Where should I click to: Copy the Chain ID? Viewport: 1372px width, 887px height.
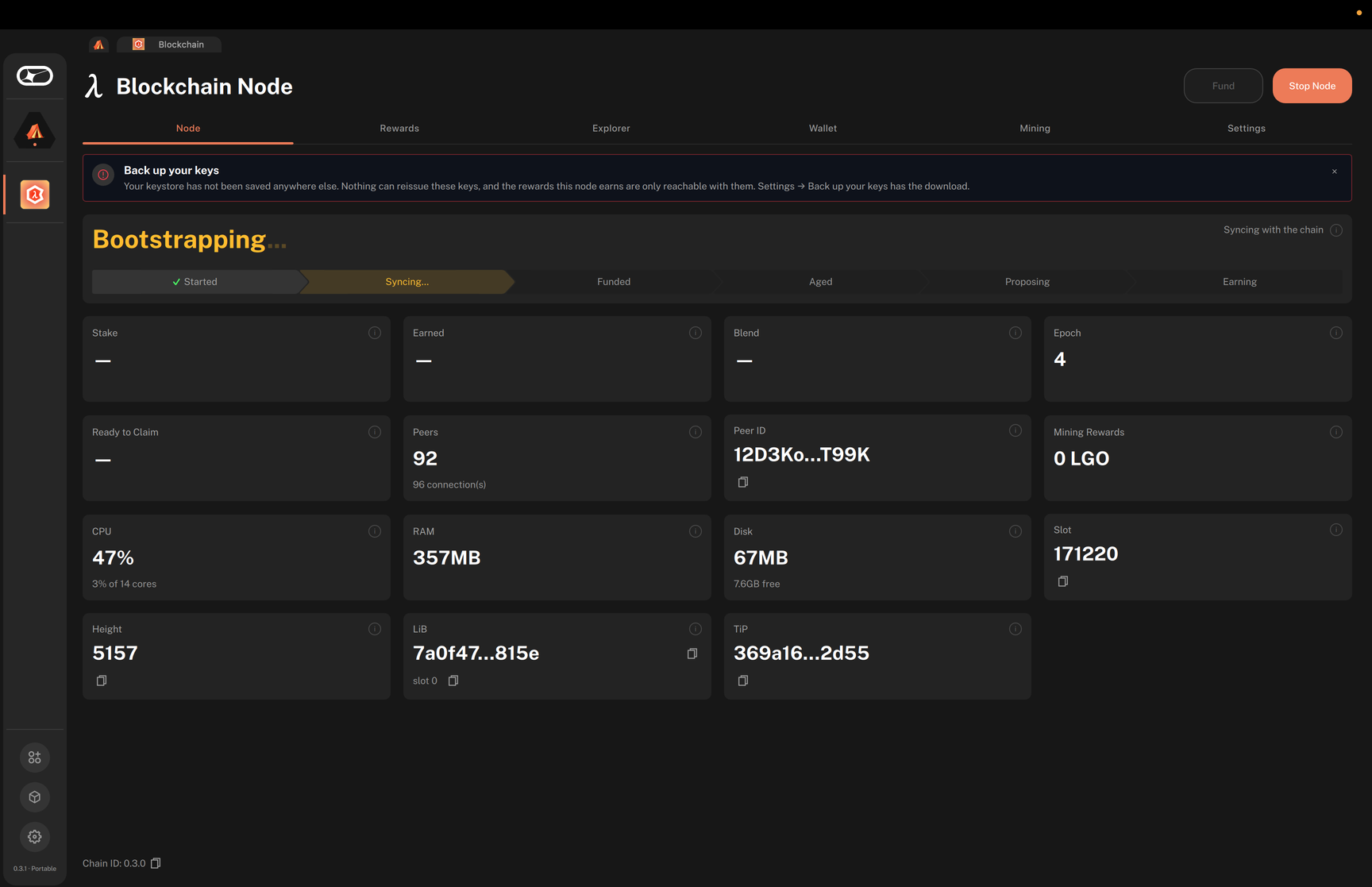[156, 863]
